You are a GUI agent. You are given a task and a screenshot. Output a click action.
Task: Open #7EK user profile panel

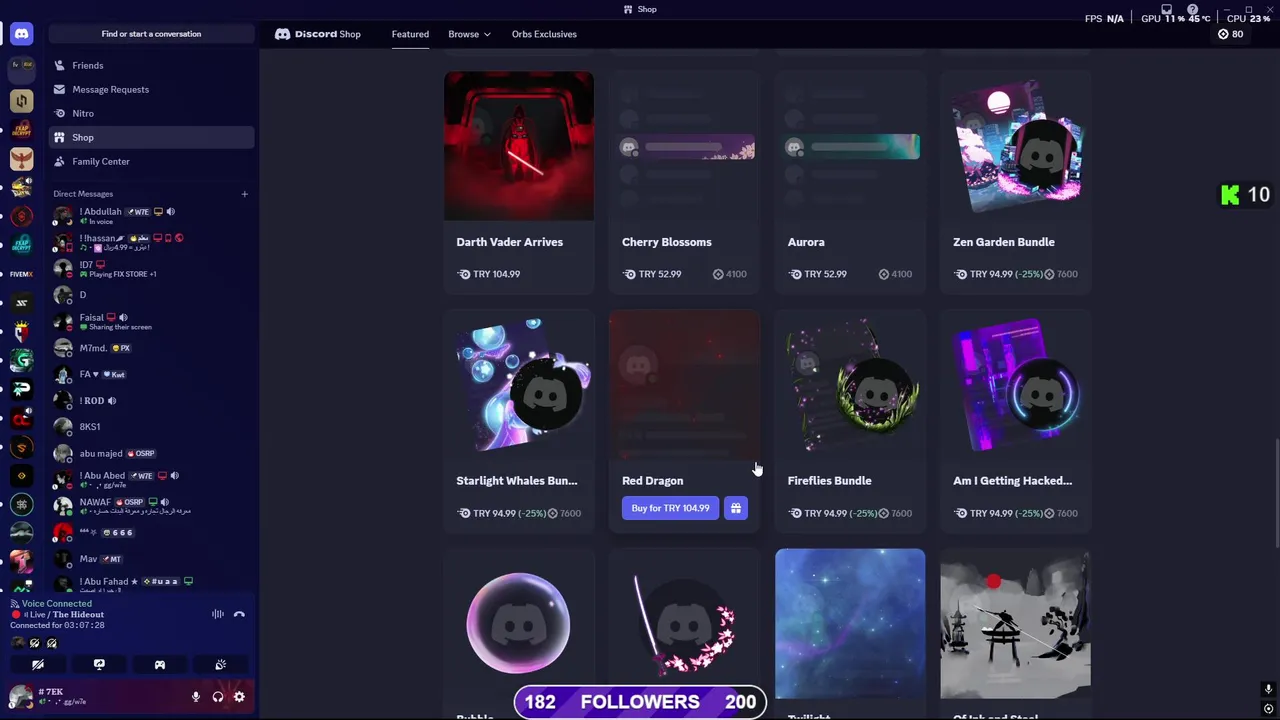[x=95, y=697]
